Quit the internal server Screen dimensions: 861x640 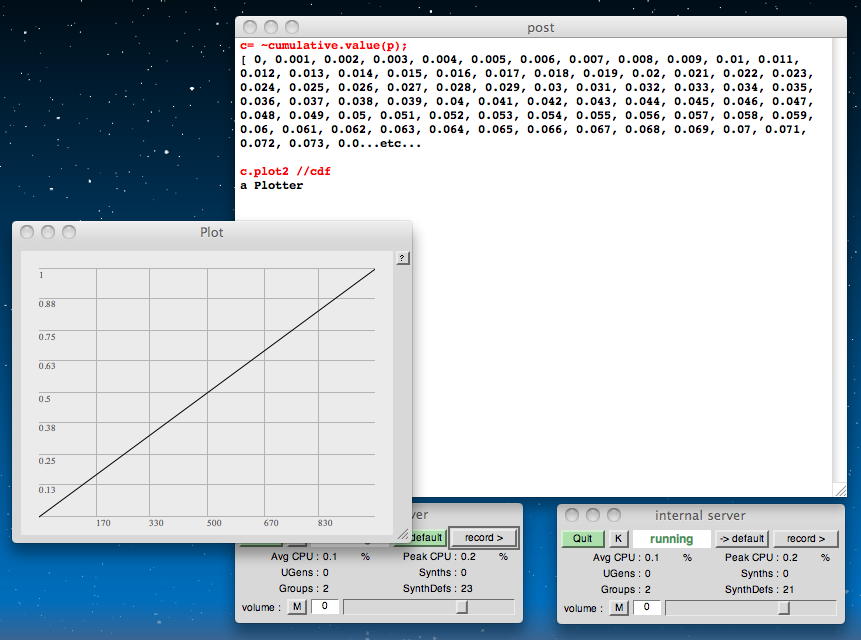click(x=583, y=539)
